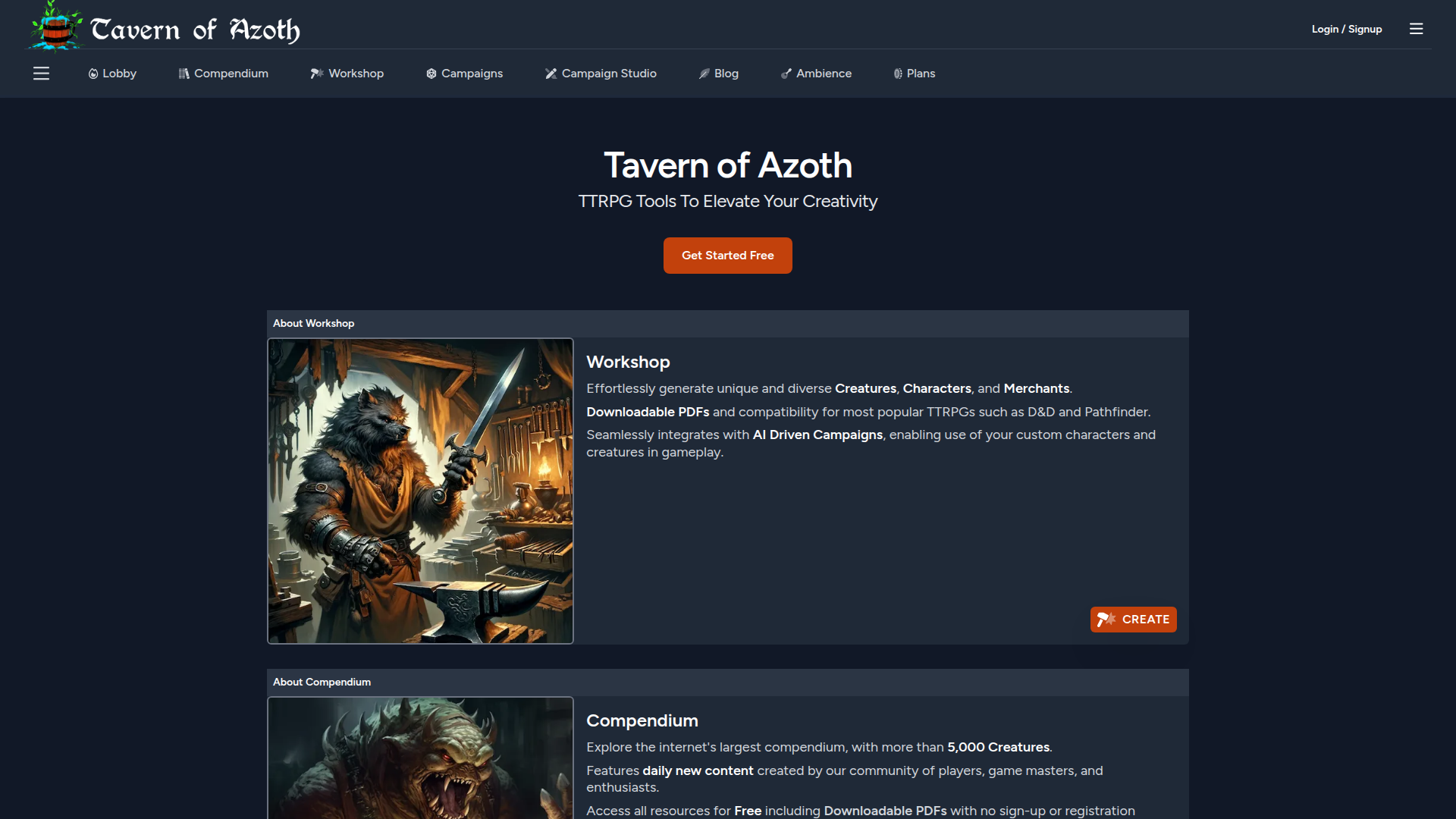The image size is (1456, 819).
Task: Click the 'About Compendium' card header
Action: pos(728,682)
